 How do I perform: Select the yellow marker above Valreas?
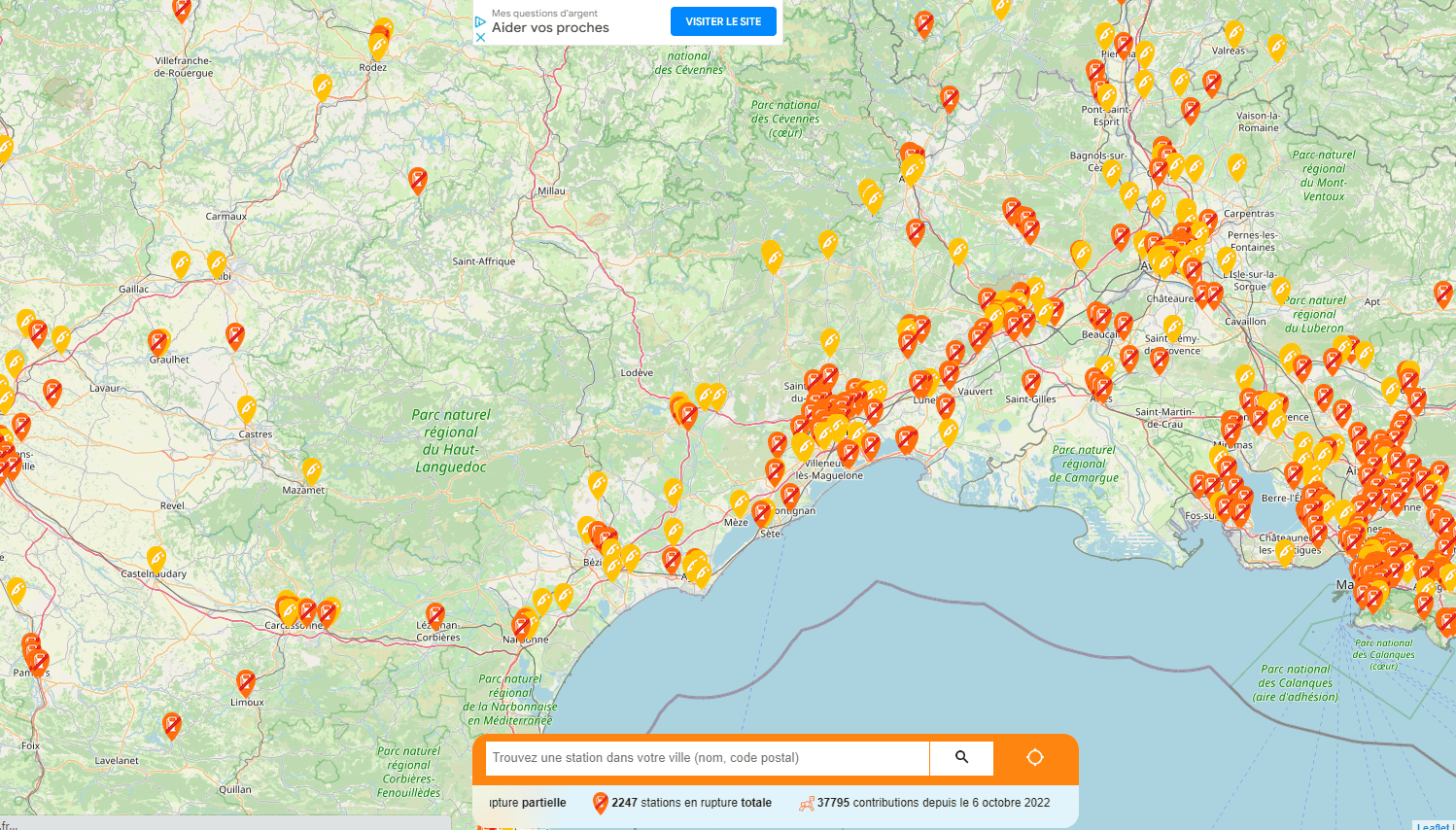click(x=1233, y=33)
